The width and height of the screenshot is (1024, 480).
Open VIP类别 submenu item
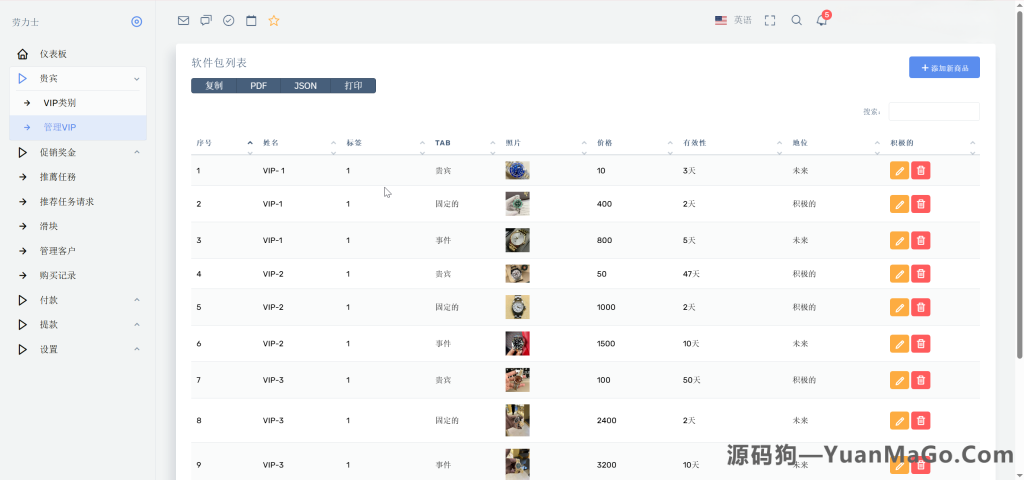(x=78, y=103)
